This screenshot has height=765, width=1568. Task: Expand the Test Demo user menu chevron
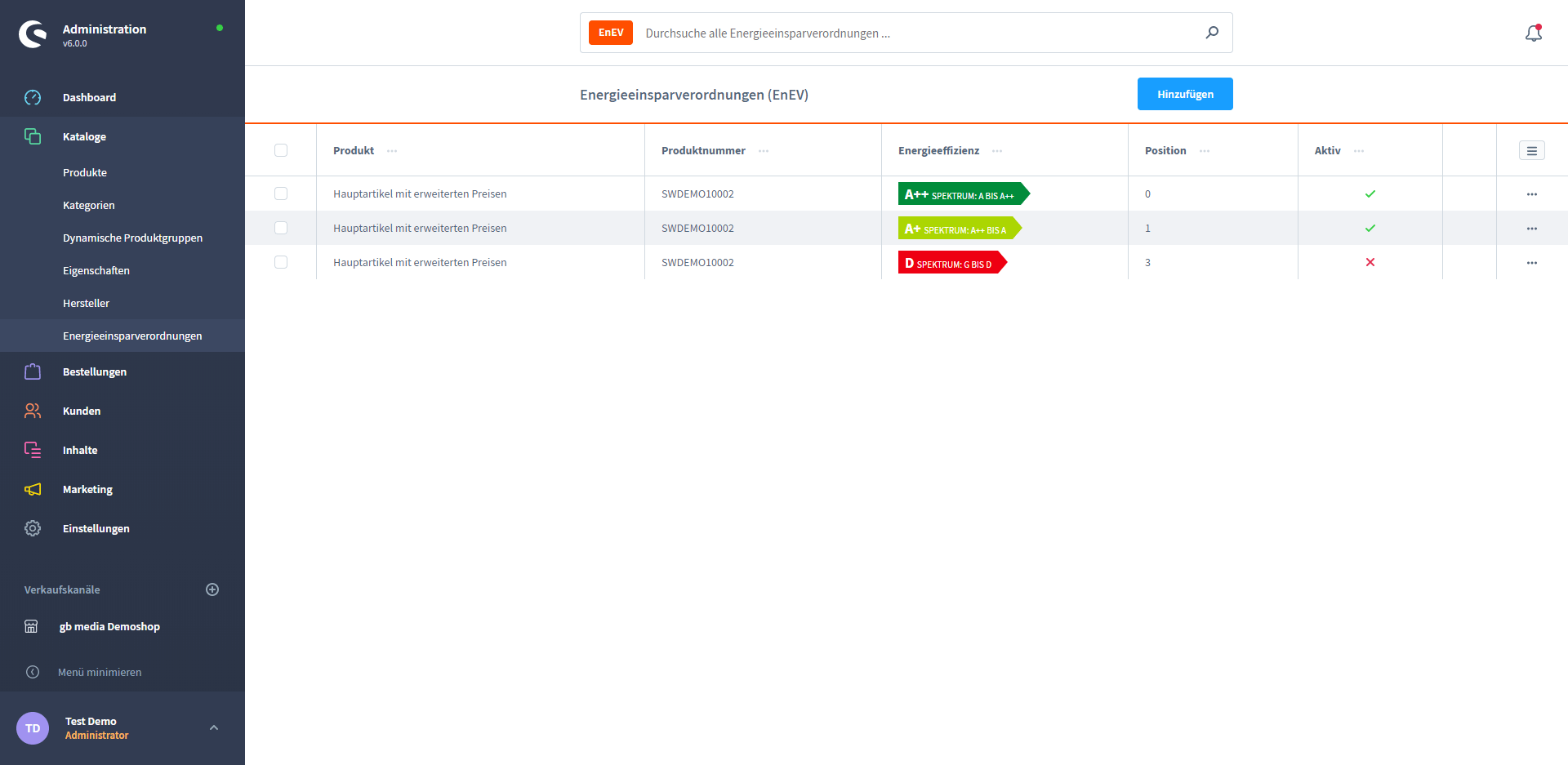[x=214, y=727]
